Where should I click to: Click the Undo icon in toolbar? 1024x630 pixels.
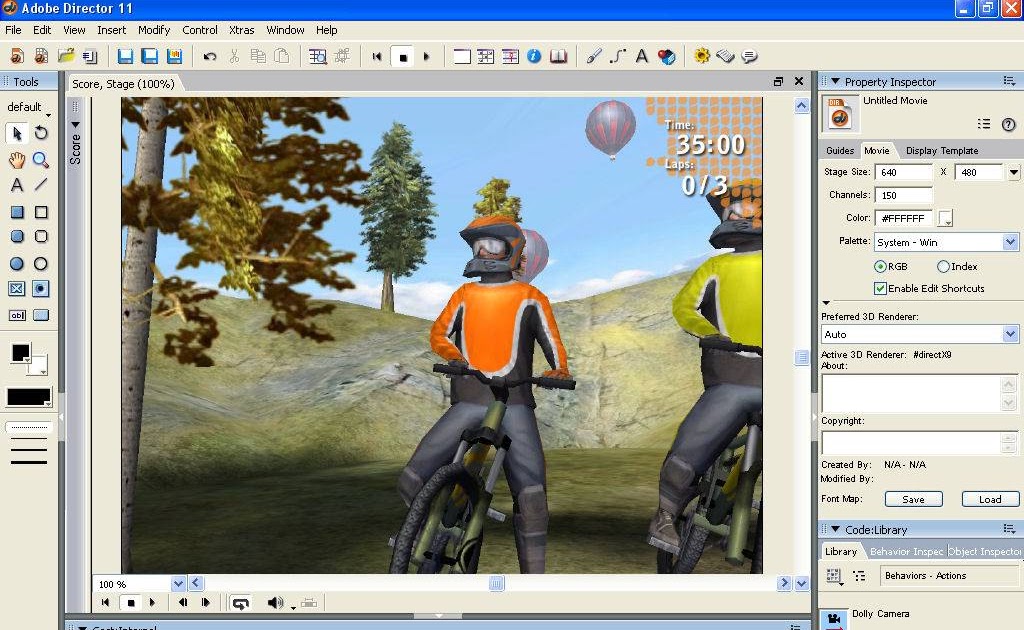[x=210, y=57]
